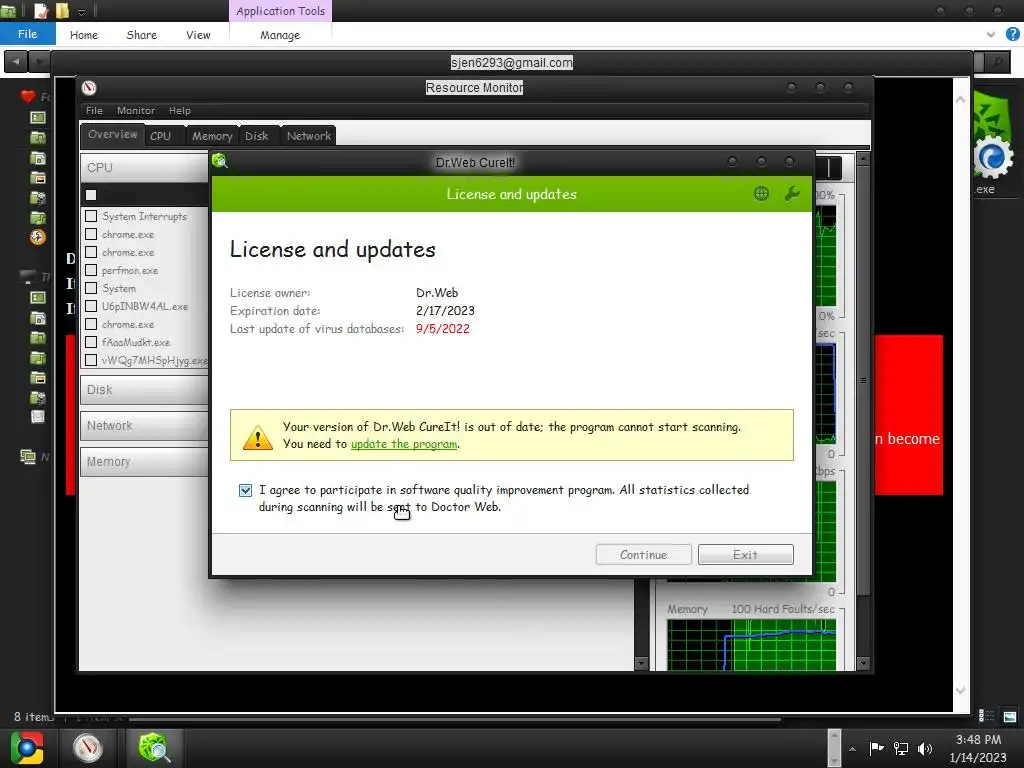Click the Continue button

click(643, 554)
